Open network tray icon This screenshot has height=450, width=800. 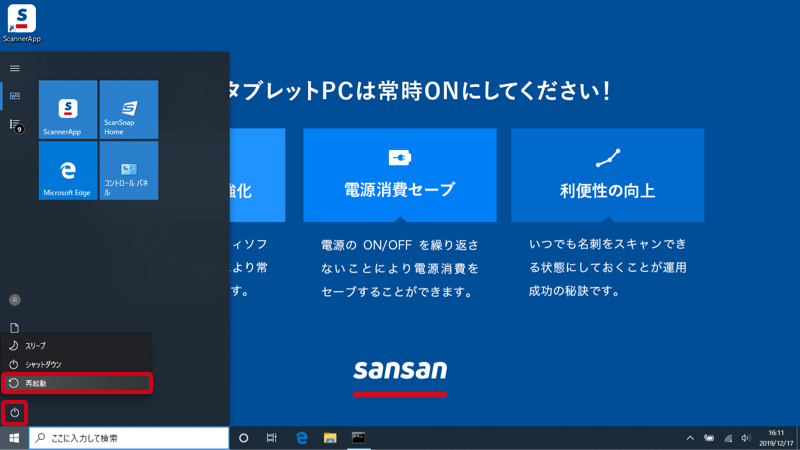728,438
